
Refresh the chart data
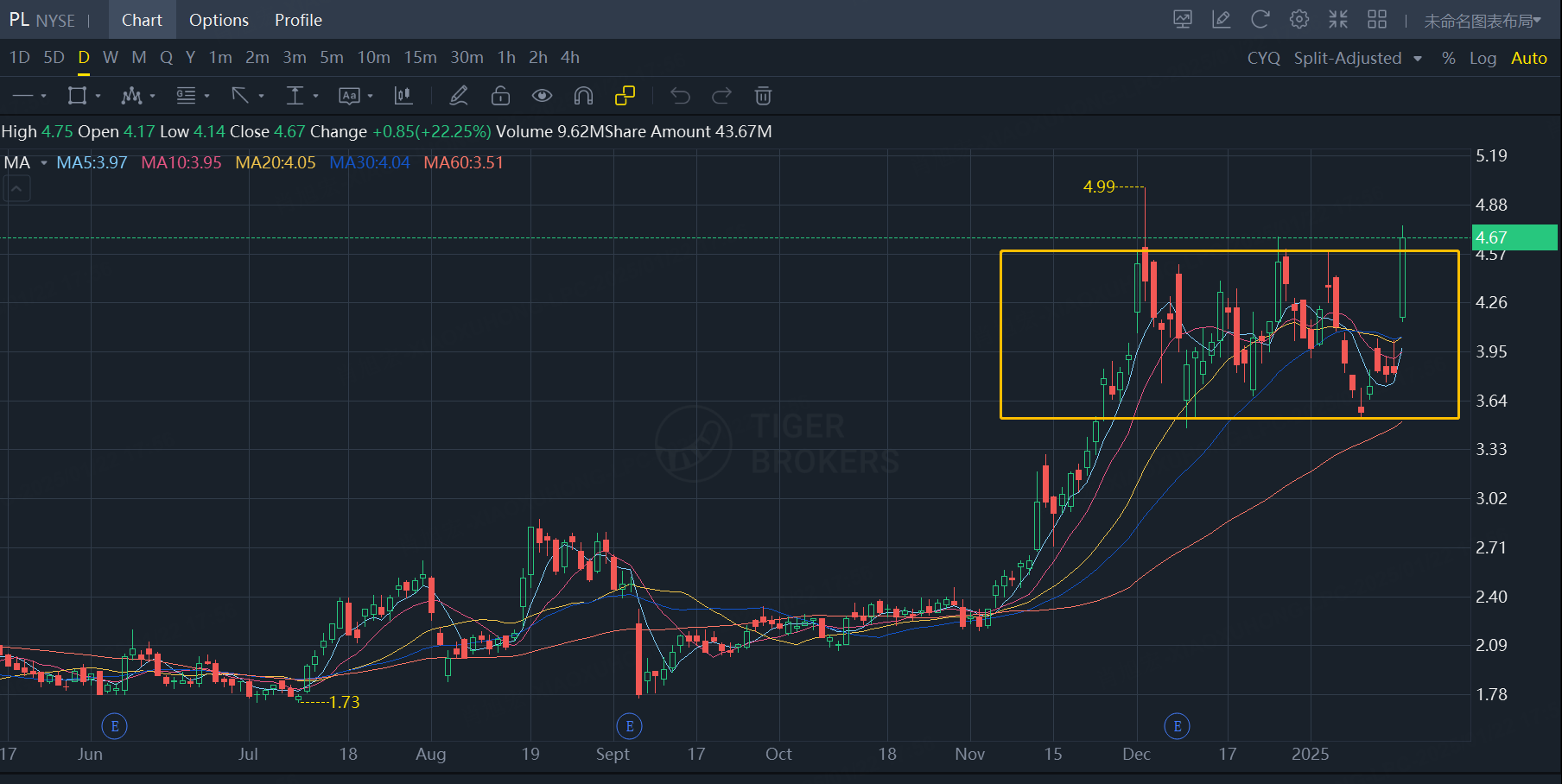pos(1260,20)
